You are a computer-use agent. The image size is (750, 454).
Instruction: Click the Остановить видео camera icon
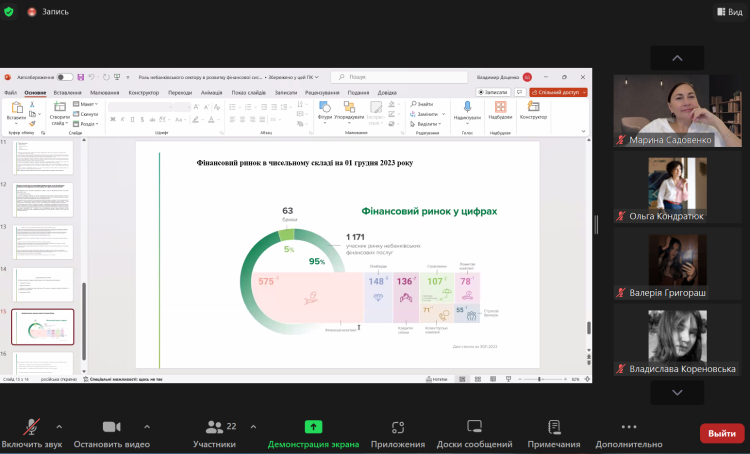pos(111,427)
